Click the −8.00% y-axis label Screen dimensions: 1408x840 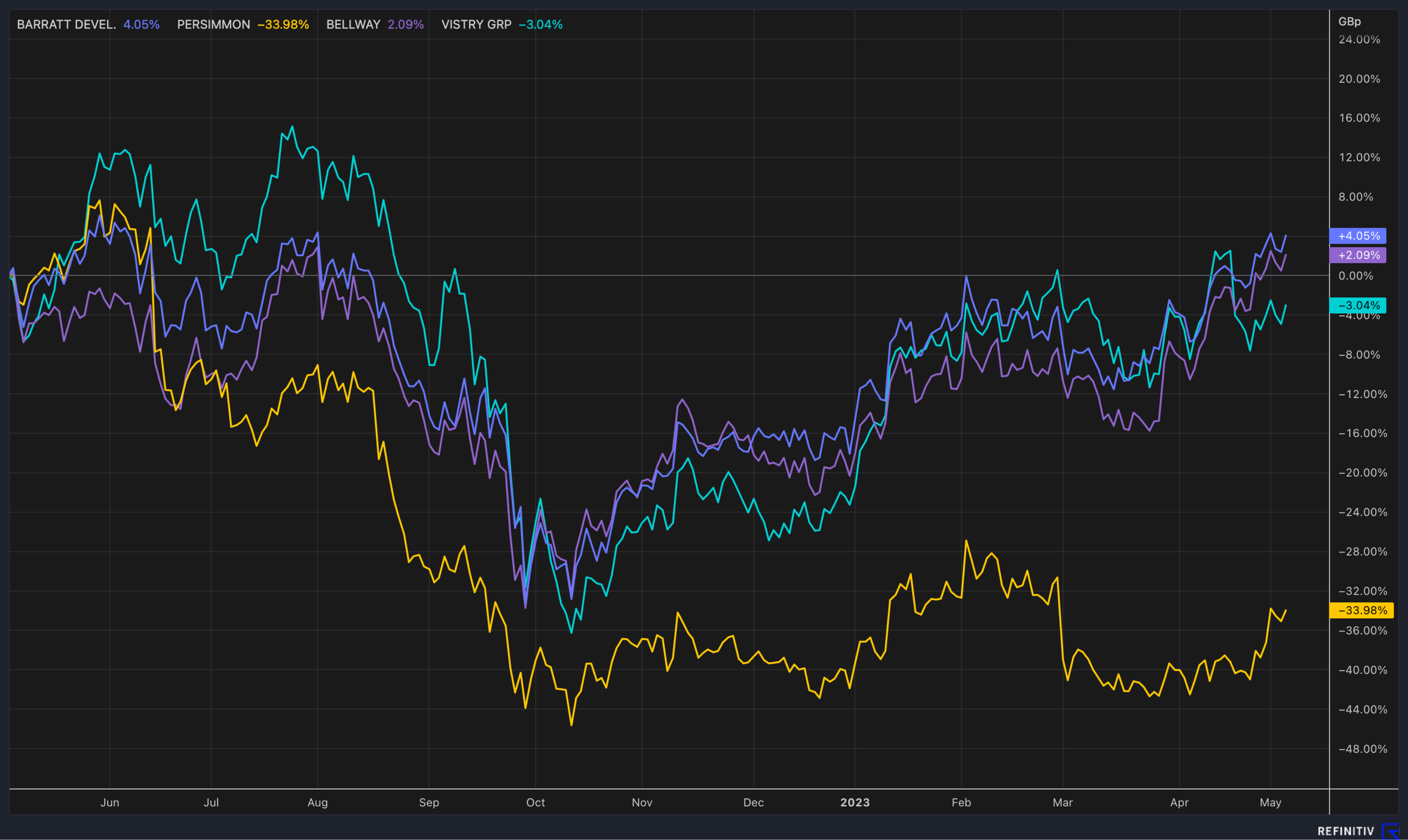coord(1360,354)
